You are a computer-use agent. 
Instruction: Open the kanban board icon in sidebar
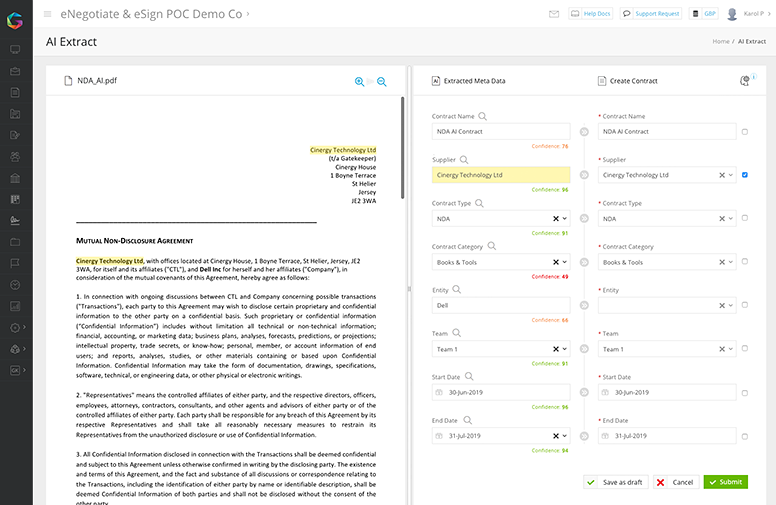[x=15, y=199]
